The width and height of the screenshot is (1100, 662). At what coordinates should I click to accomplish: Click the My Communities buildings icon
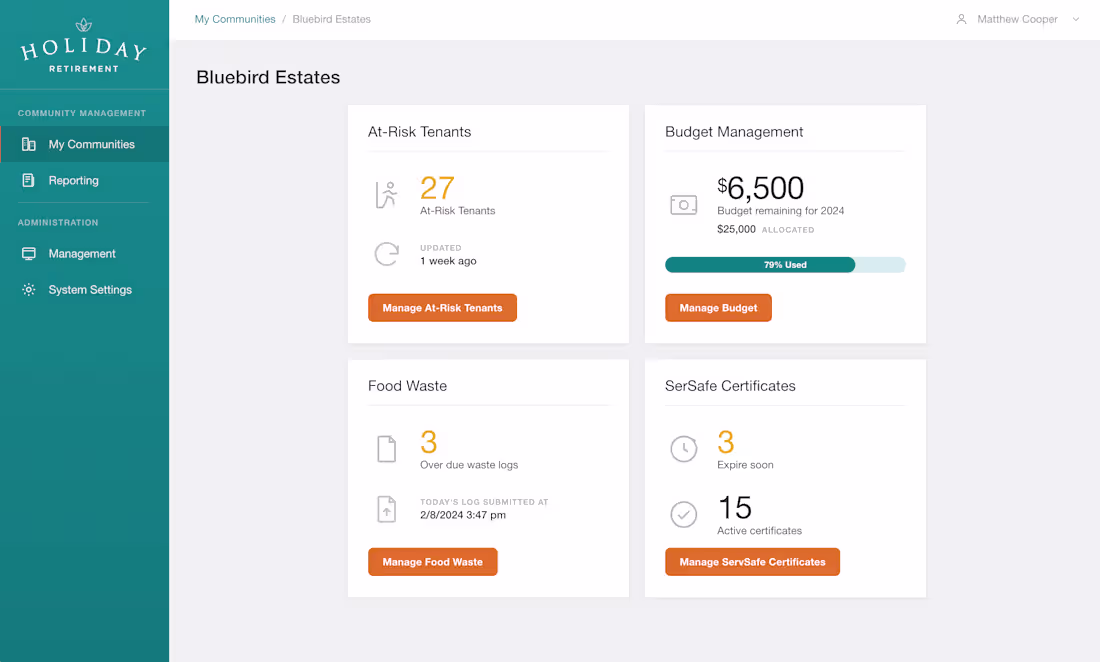coord(29,144)
